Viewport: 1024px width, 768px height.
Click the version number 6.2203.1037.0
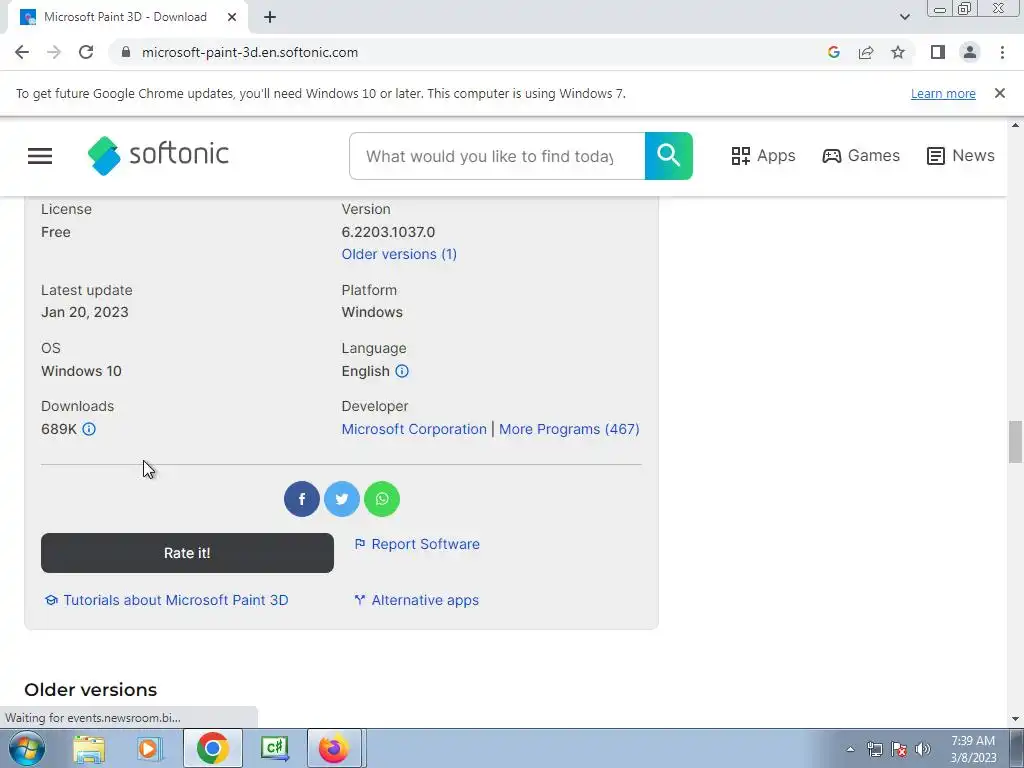(388, 232)
